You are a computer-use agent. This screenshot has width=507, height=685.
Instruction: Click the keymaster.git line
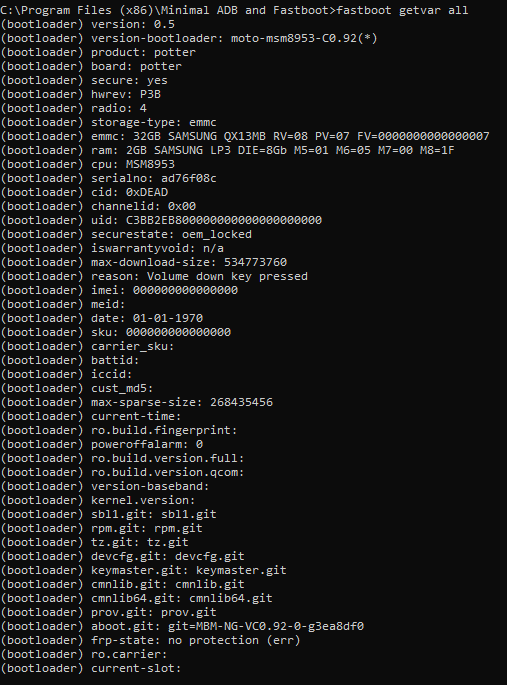(143, 570)
